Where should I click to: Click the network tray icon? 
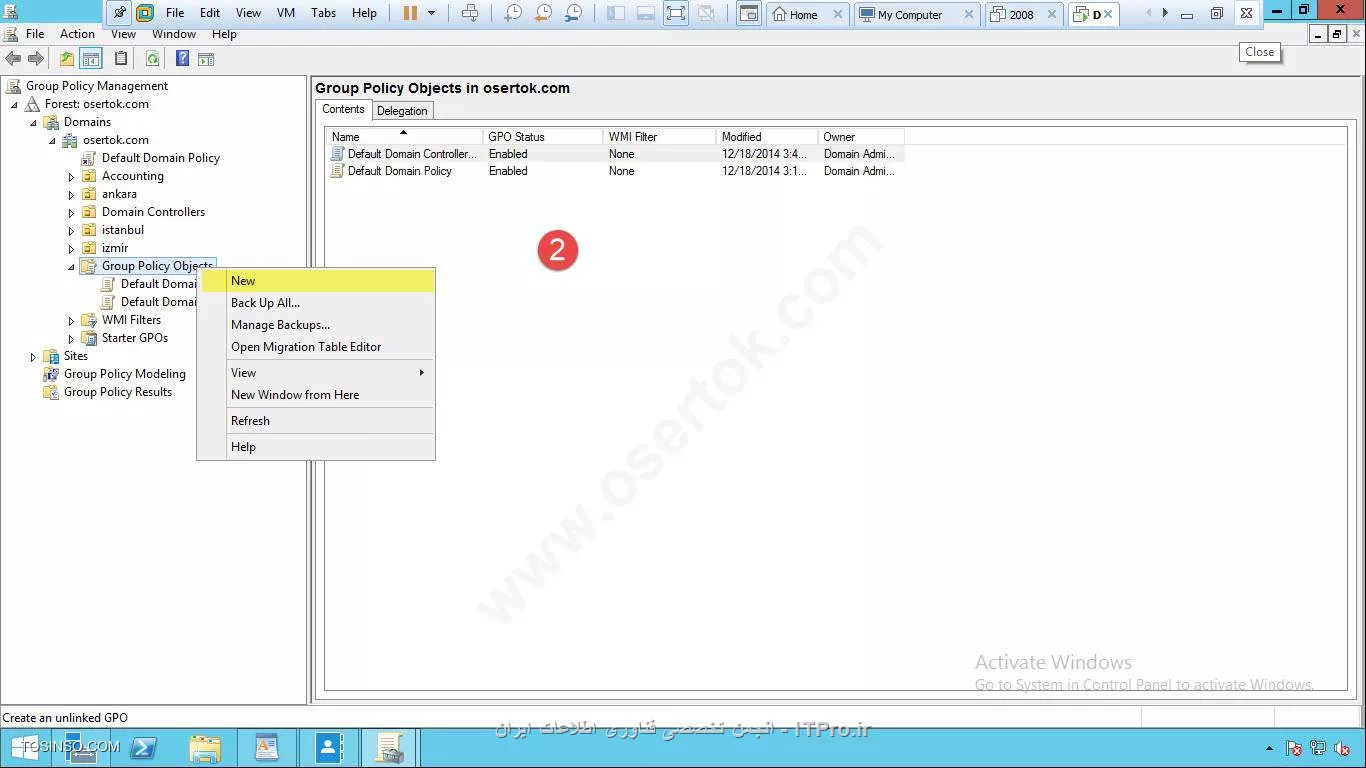(1318, 748)
